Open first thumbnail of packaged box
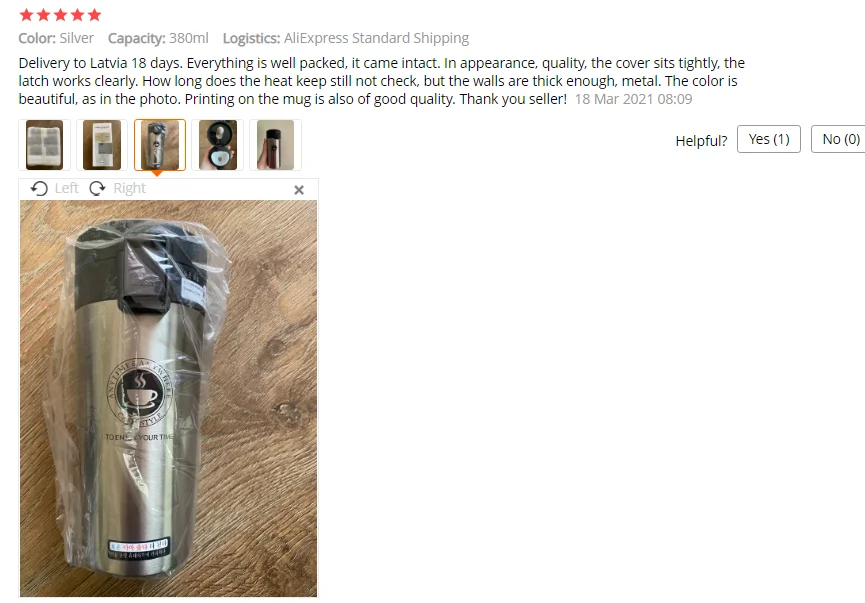865x603 pixels. (45, 145)
